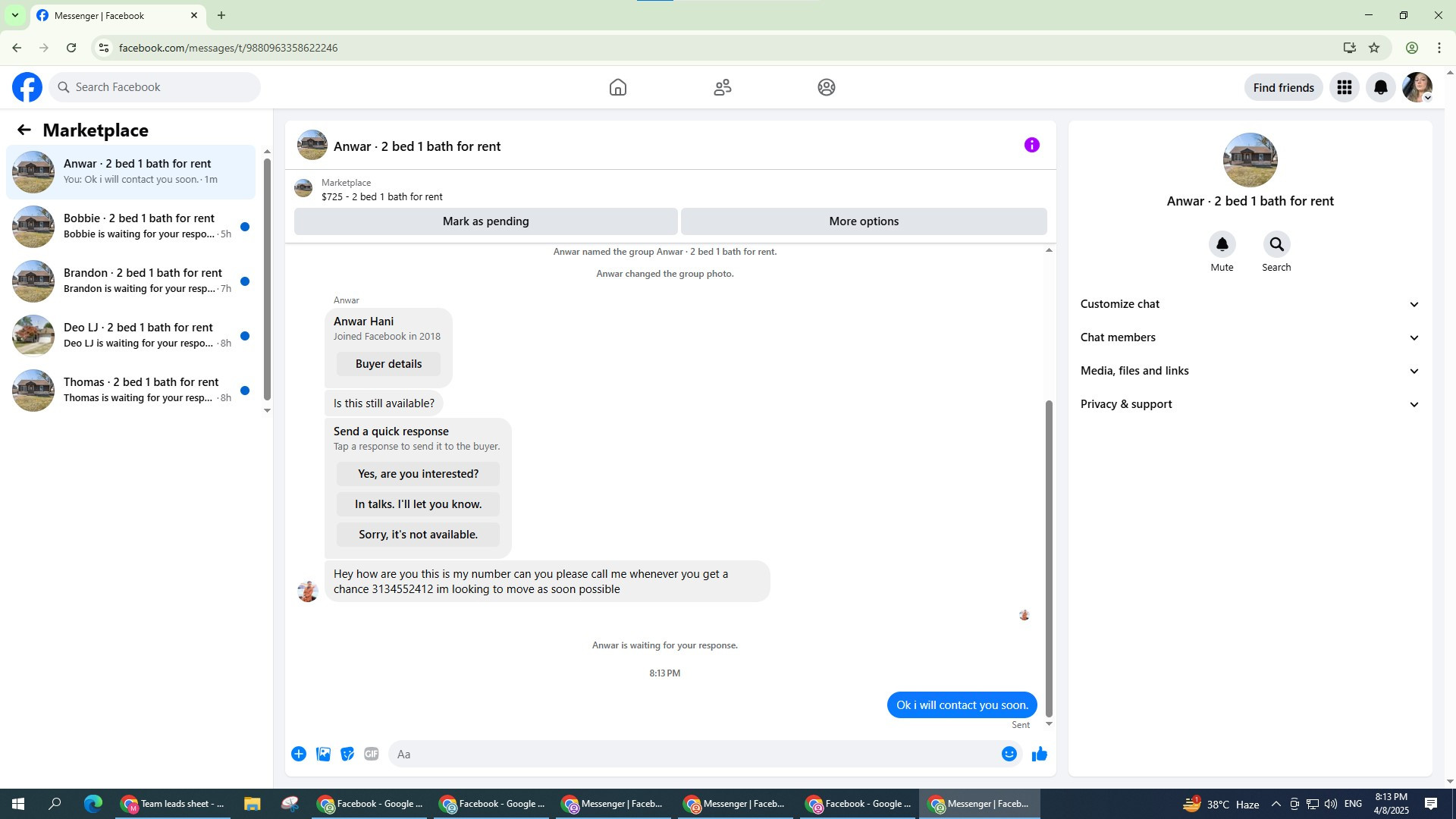Send quick response "Yes, are you interested?"
This screenshot has width=1456, height=819.
418,474
